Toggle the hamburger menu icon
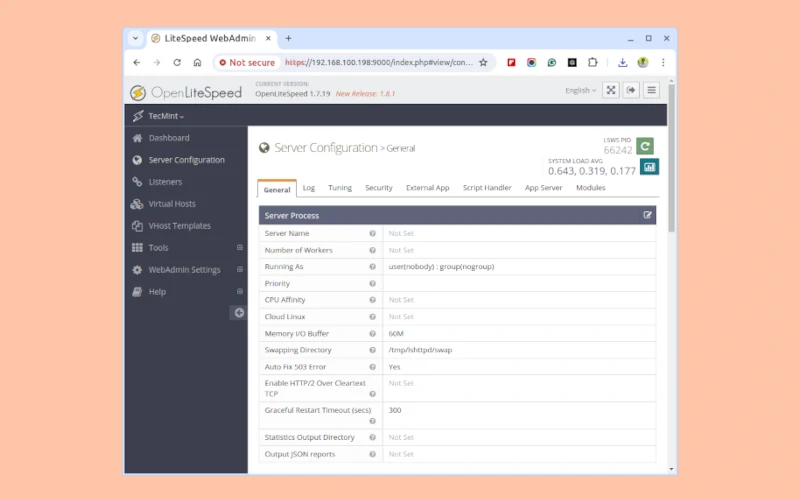Viewport: 800px width, 500px height. point(652,90)
